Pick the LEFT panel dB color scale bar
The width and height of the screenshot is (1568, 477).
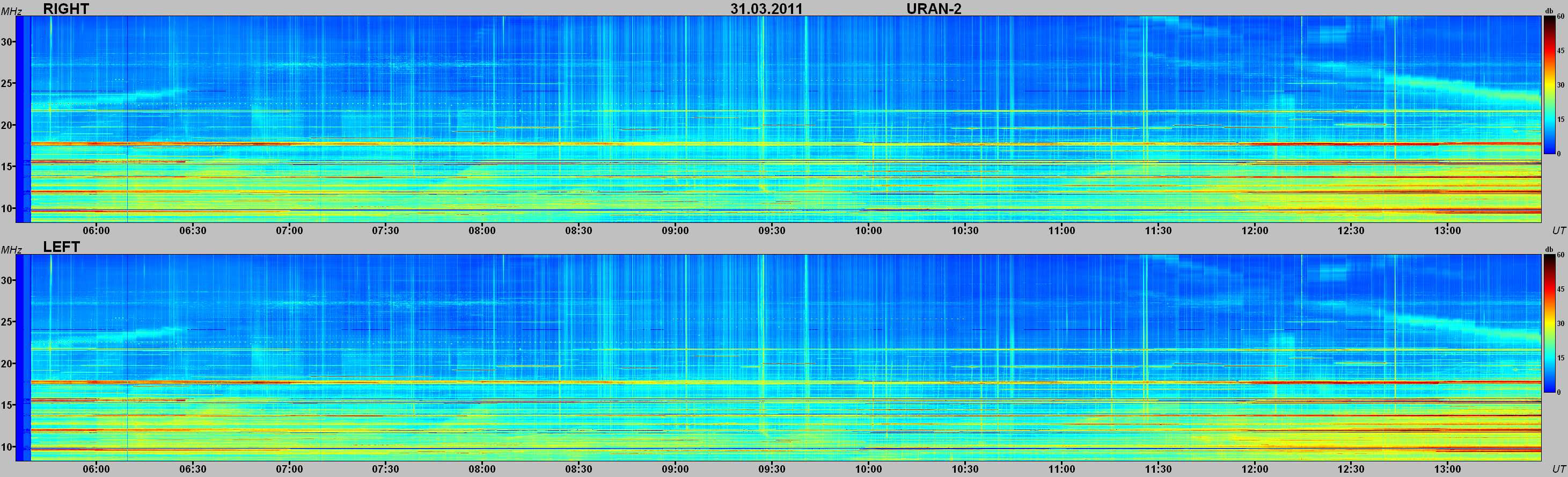[1549, 323]
